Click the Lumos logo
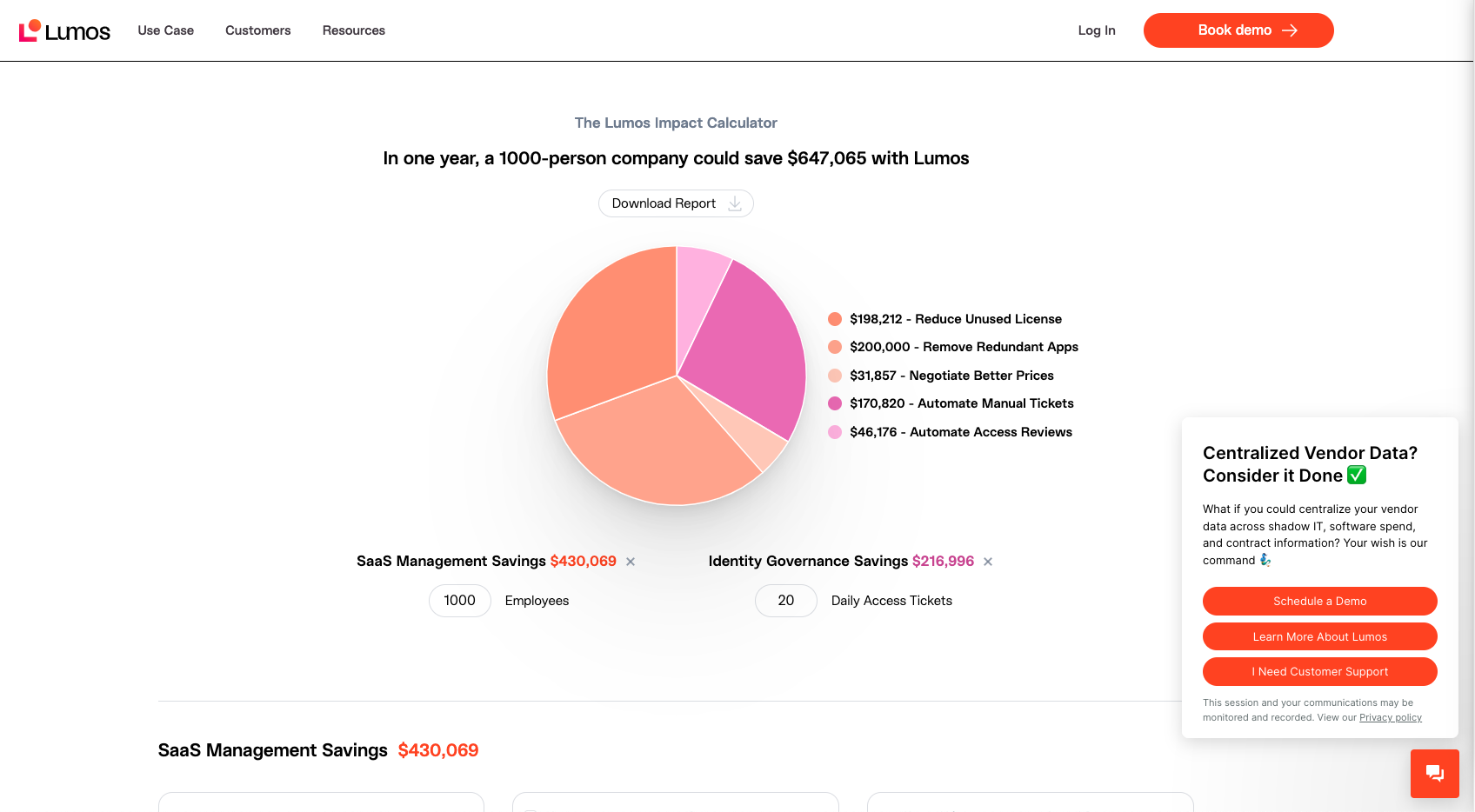 click(x=64, y=30)
